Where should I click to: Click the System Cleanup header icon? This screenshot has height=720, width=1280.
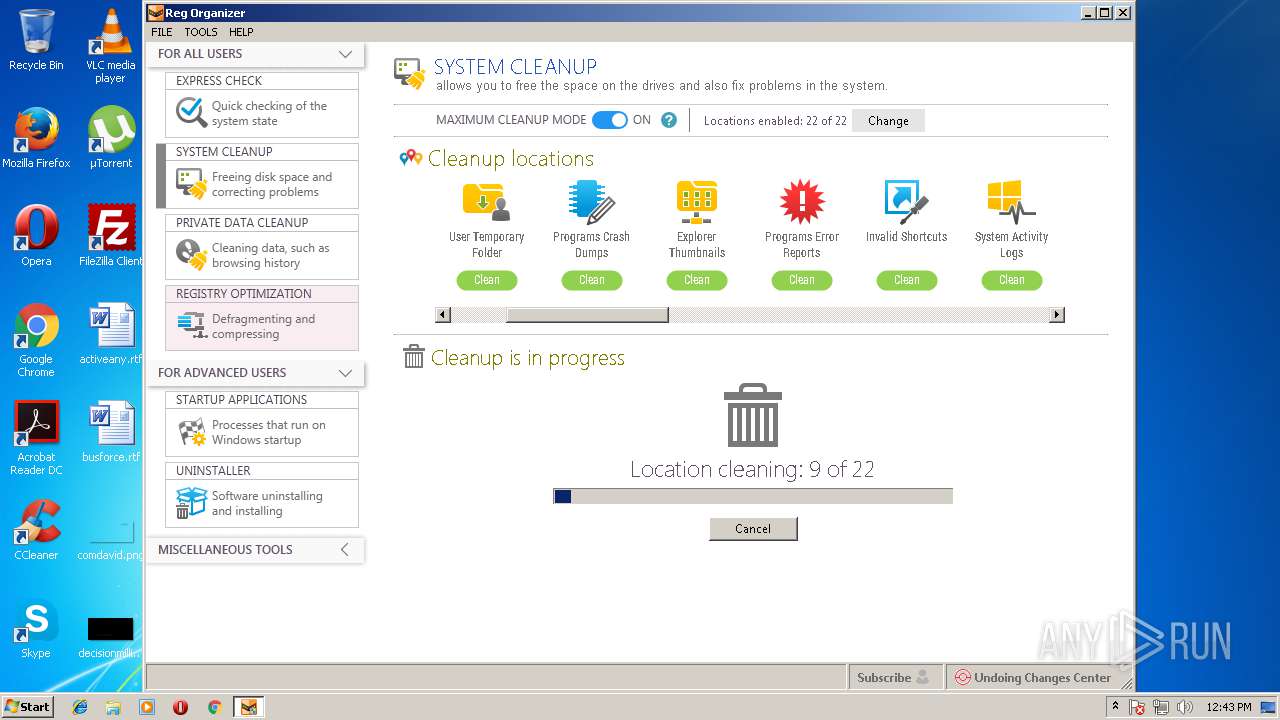point(409,74)
